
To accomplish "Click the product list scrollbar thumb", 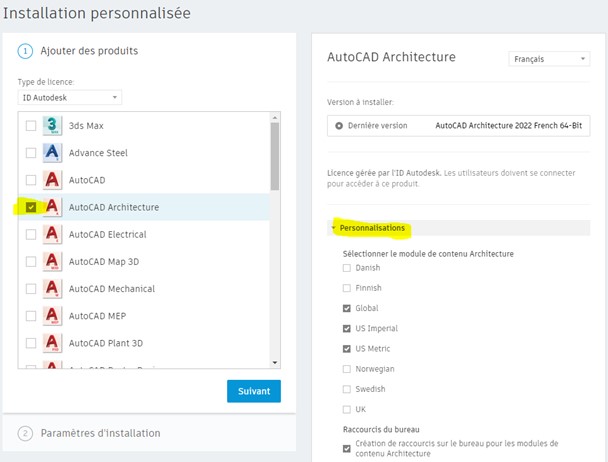I will (x=275, y=156).
